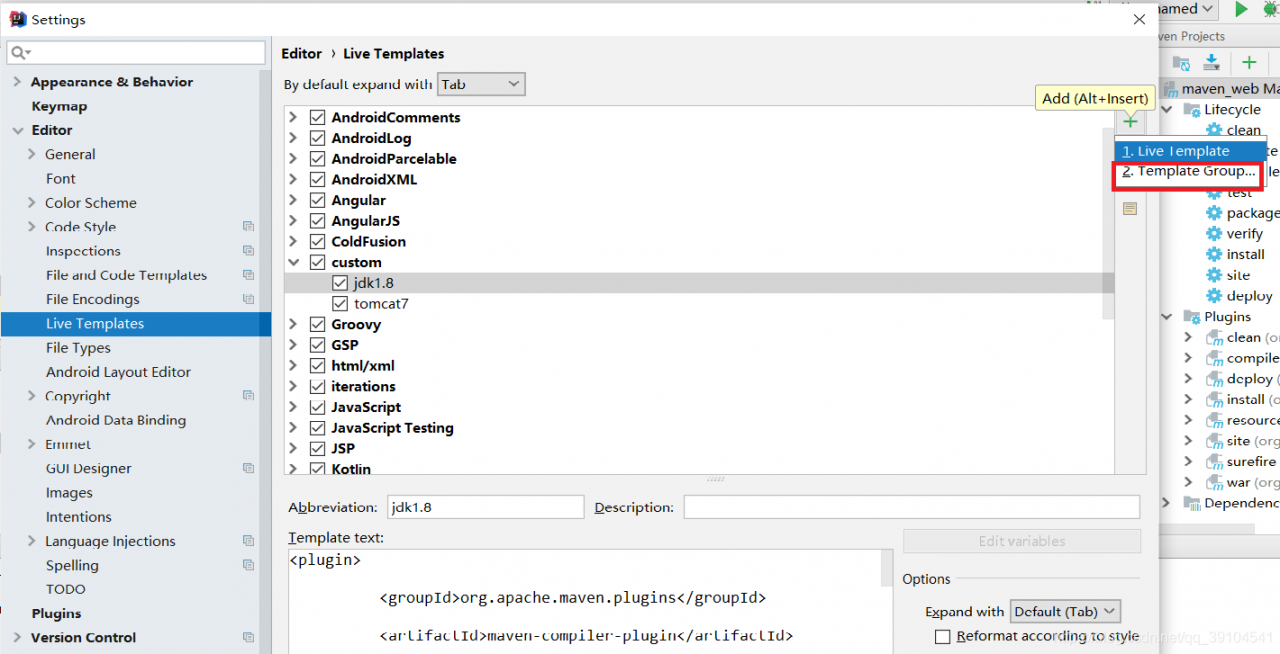
Task: Click the project-level badge icon beside Spelling
Action: 248,565
